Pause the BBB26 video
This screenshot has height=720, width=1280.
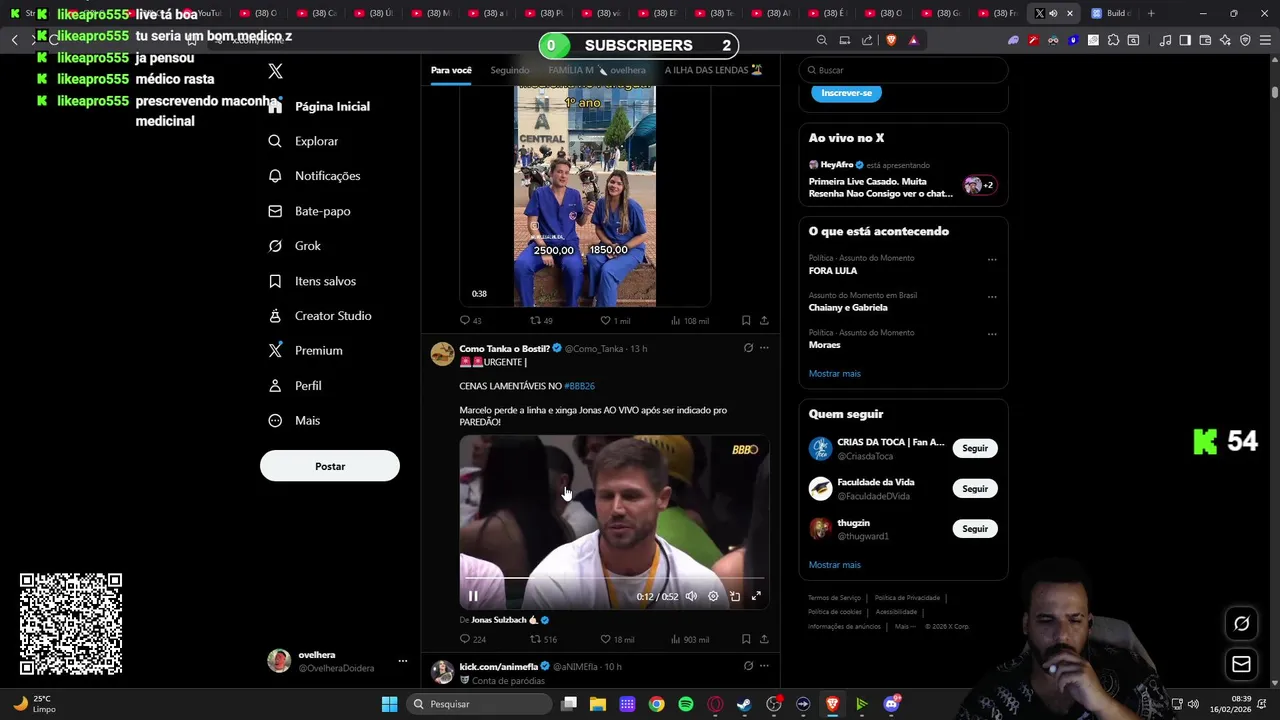473,596
